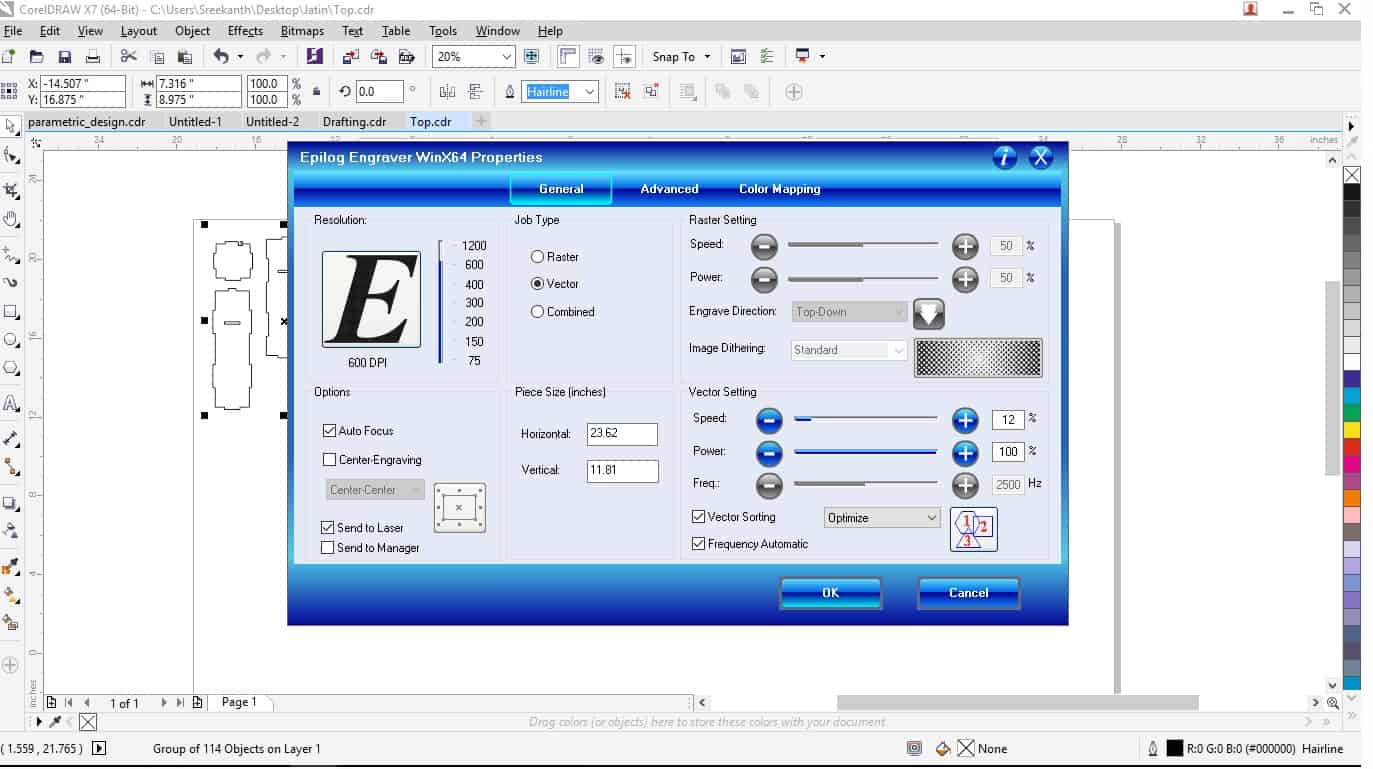Select the Crop tool in toolbox
Screen dimensions: 1373x769
pos(11,190)
